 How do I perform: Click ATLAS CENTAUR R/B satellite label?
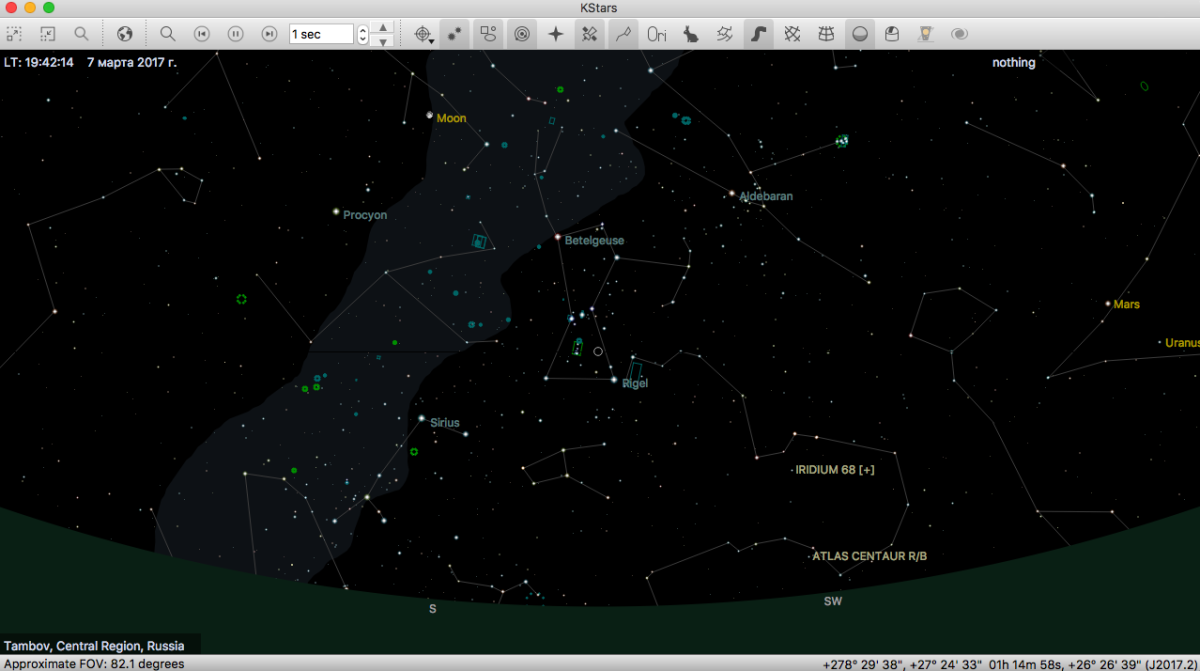click(870, 556)
